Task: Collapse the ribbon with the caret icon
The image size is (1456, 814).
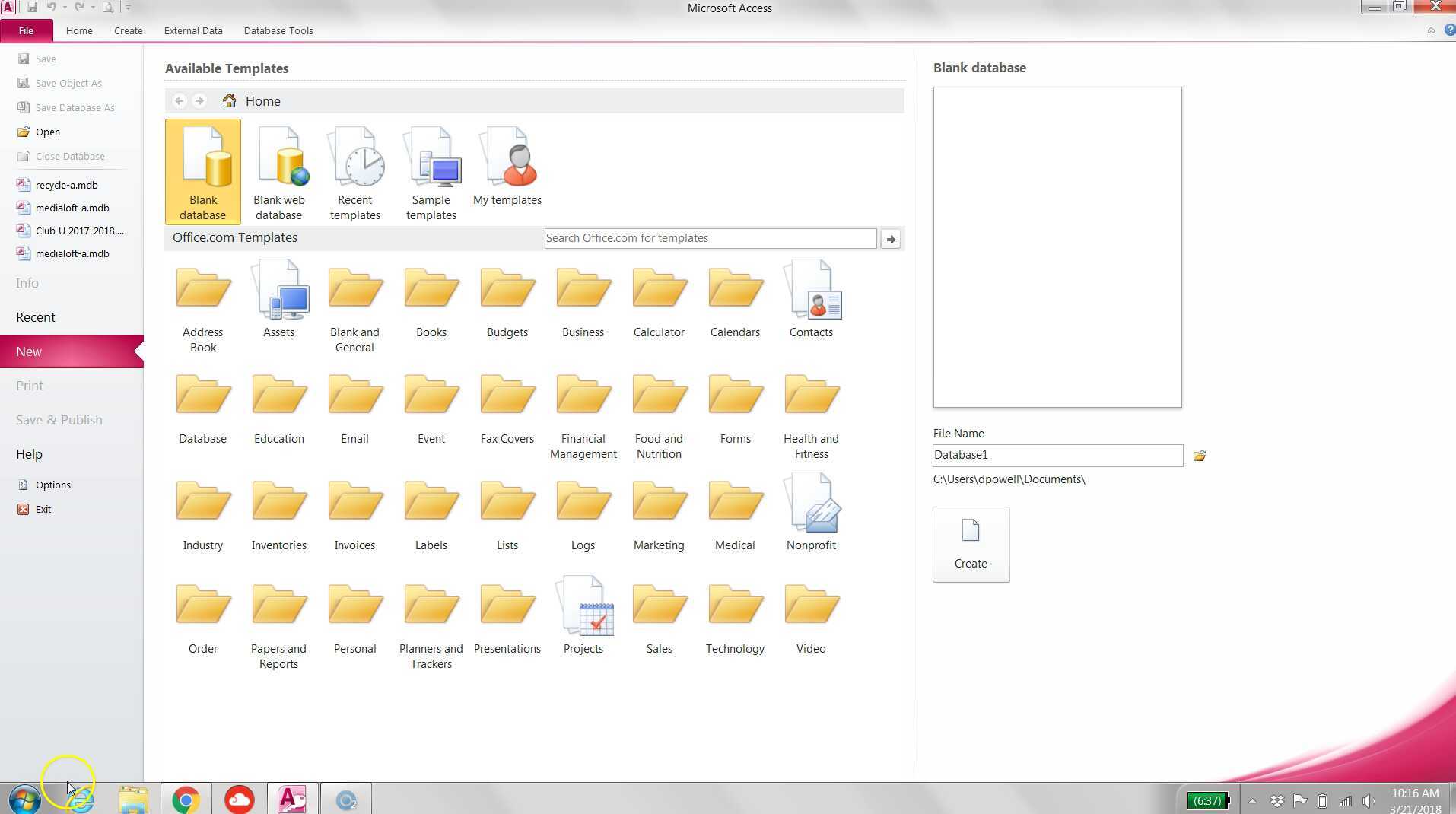Action: pyautogui.click(x=1431, y=30)
